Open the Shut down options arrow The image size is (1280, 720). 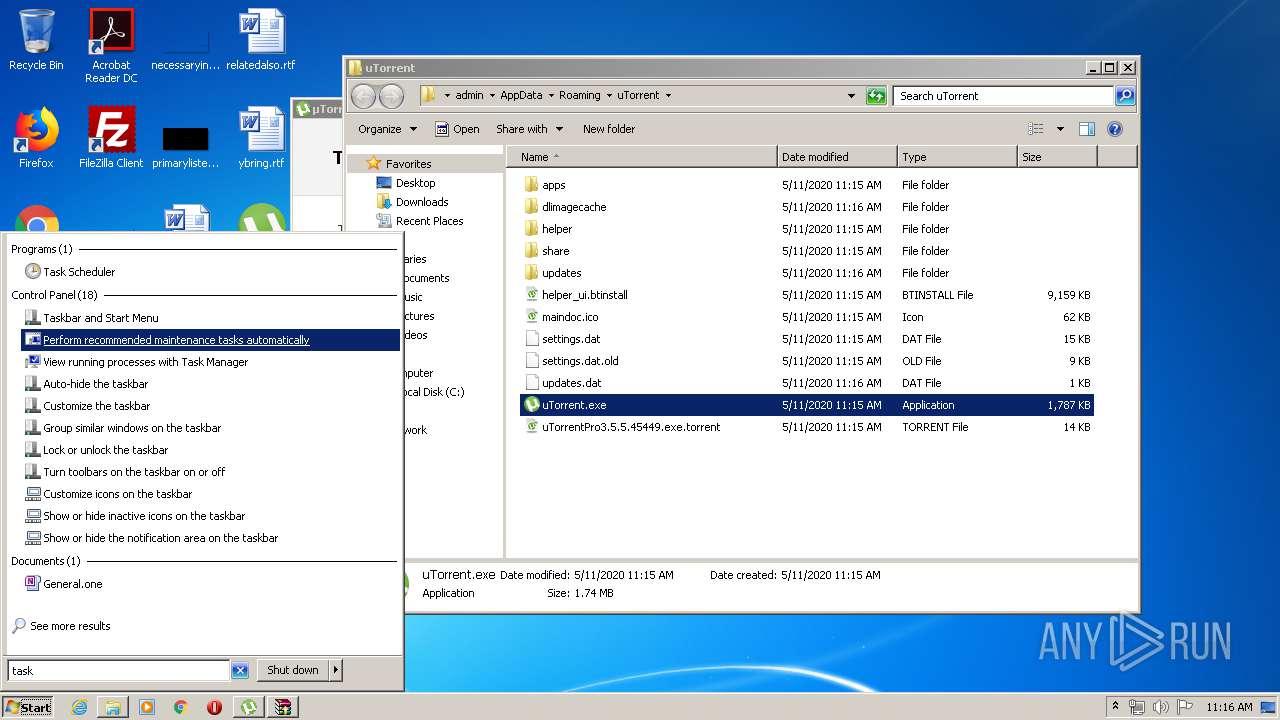(336, 670)
